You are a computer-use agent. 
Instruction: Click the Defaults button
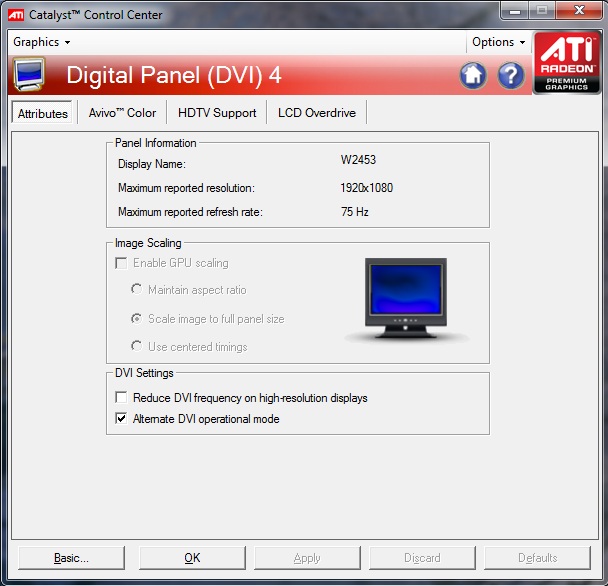(537, 558)
